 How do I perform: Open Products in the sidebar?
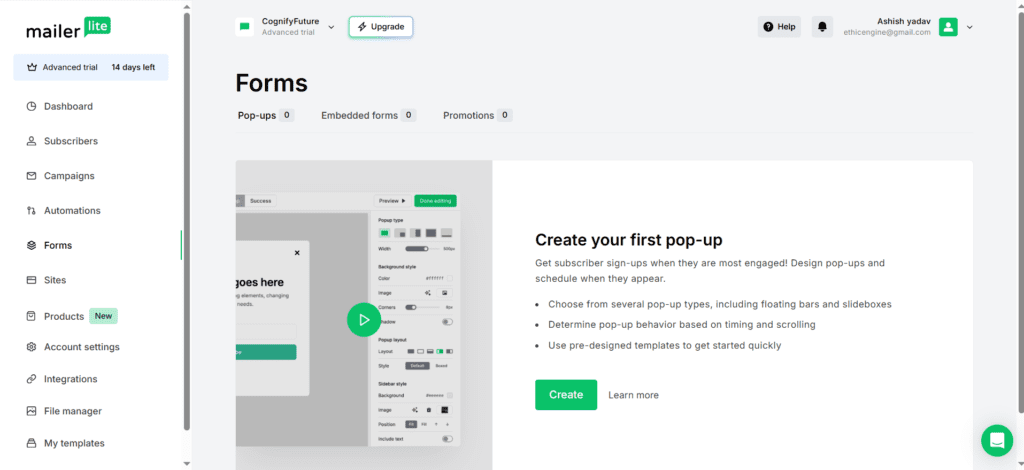pyautogui.click(x=64, y=316)
